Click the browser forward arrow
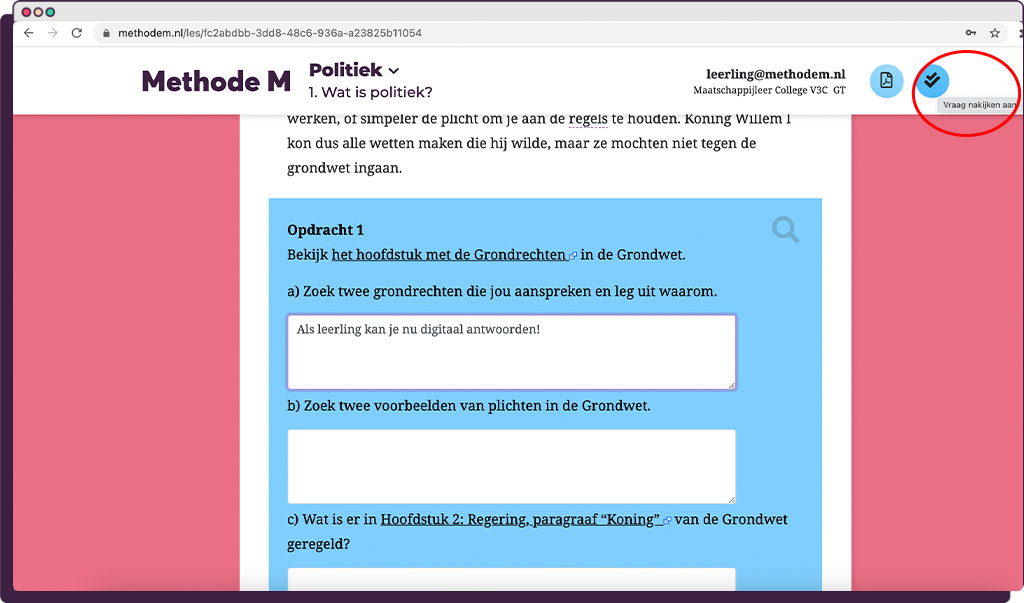 point(53,33)
